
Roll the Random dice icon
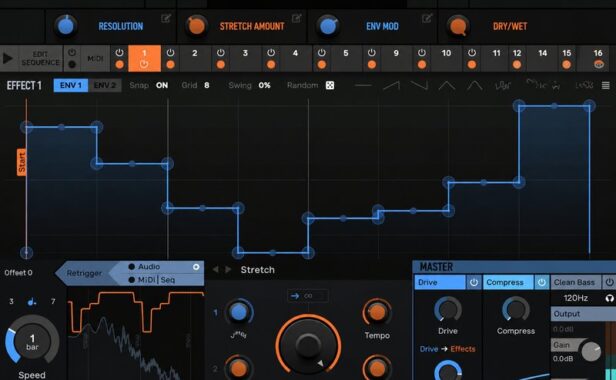point(330,85)
